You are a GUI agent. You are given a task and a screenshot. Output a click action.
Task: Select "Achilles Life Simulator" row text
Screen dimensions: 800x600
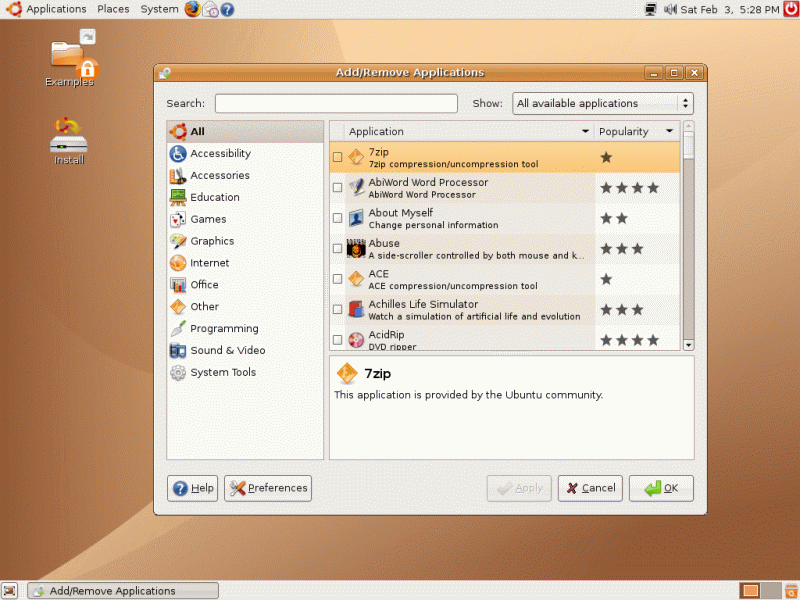point(423,304)
